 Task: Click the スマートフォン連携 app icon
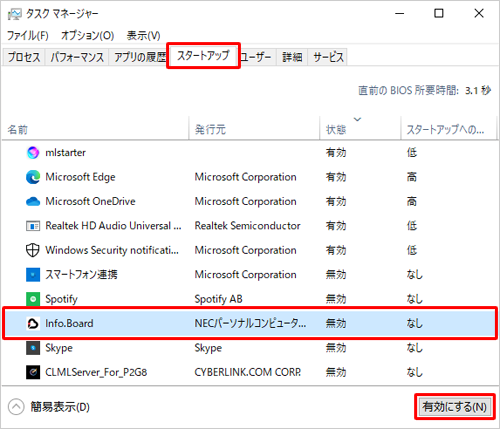tap(33, 275)
